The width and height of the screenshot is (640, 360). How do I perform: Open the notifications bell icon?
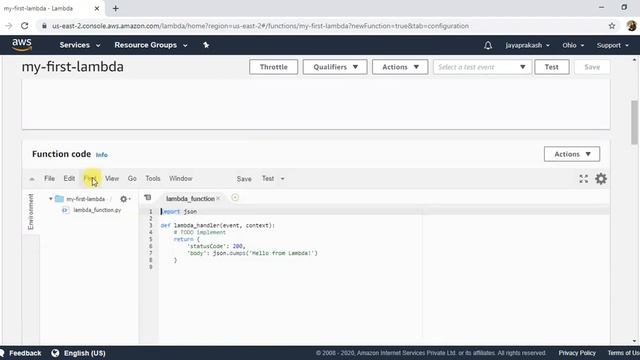coord(488,45)
